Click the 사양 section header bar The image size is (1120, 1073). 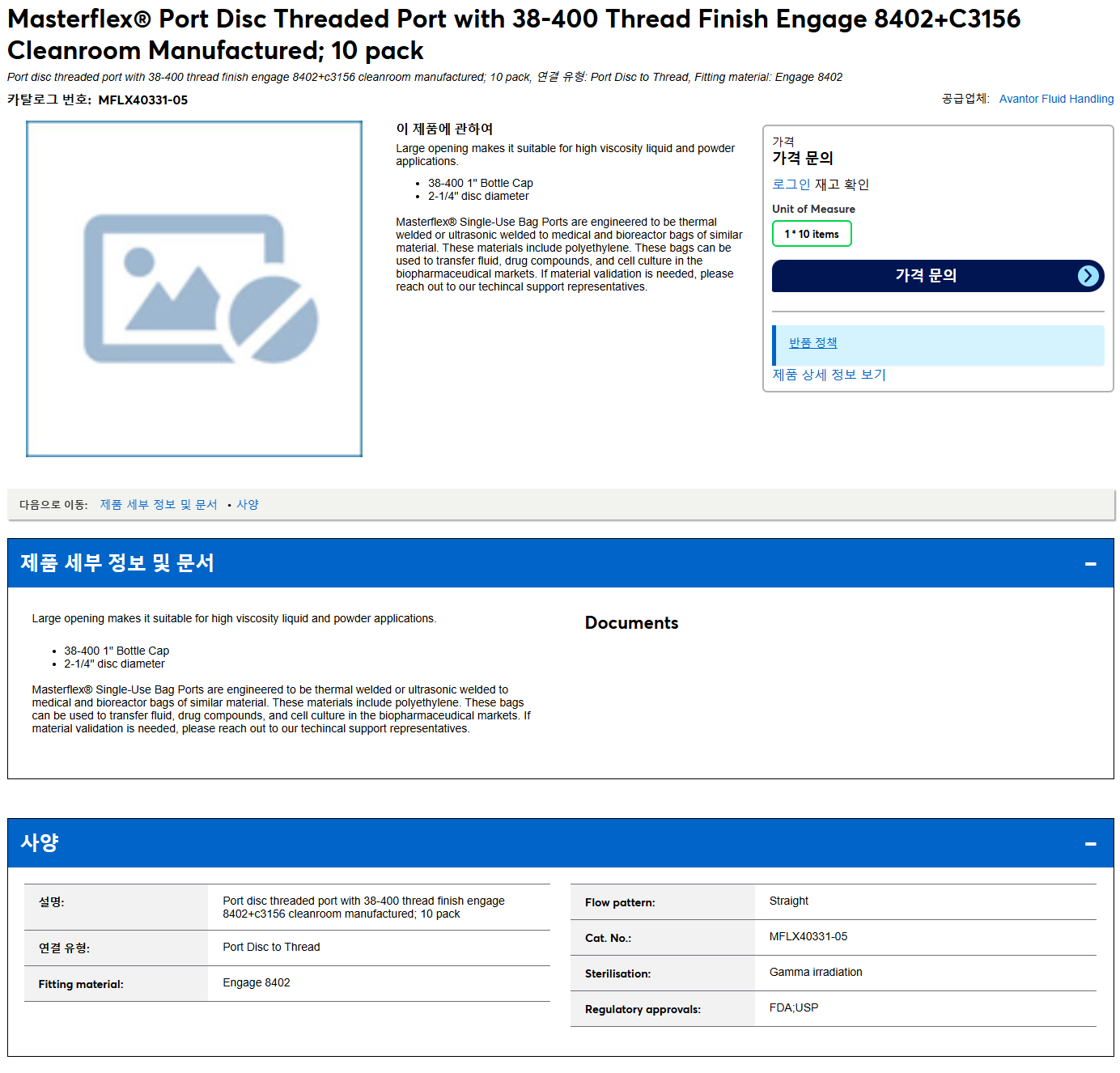[x=561, y=843]
